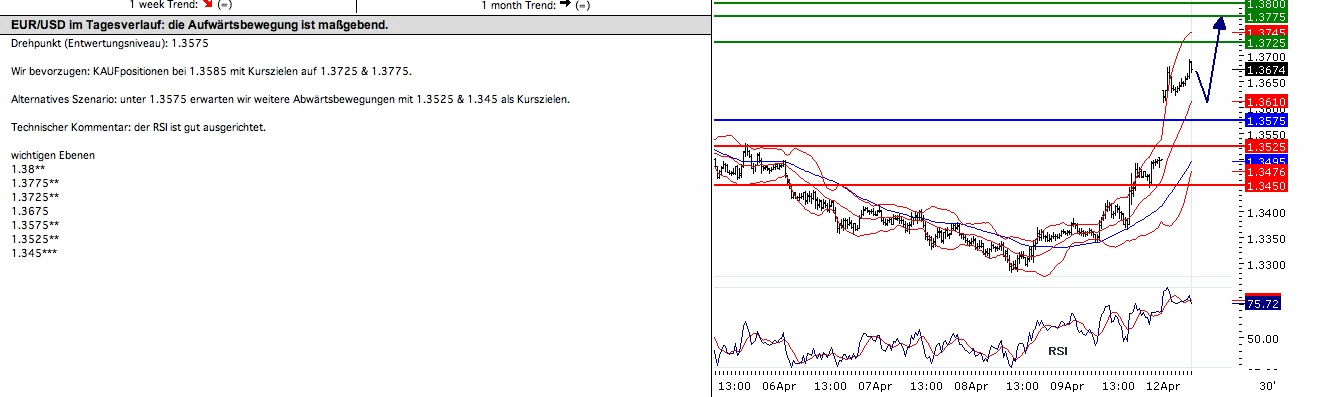Click the 1.38** key level entry
Image resolution: width=1332 pixels, height=397 pixels.
(28, 170)
